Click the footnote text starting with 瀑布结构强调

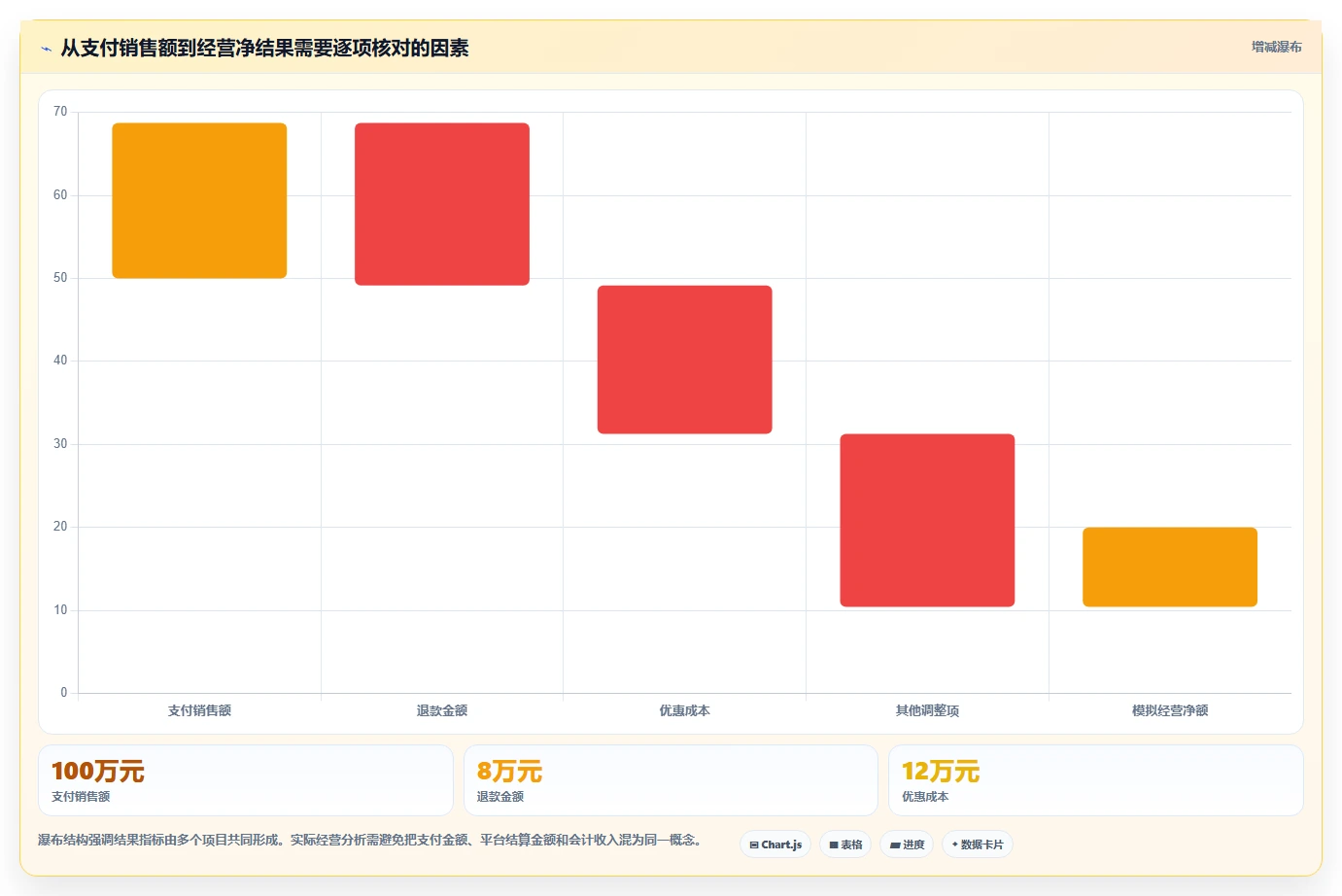(369, 840)
